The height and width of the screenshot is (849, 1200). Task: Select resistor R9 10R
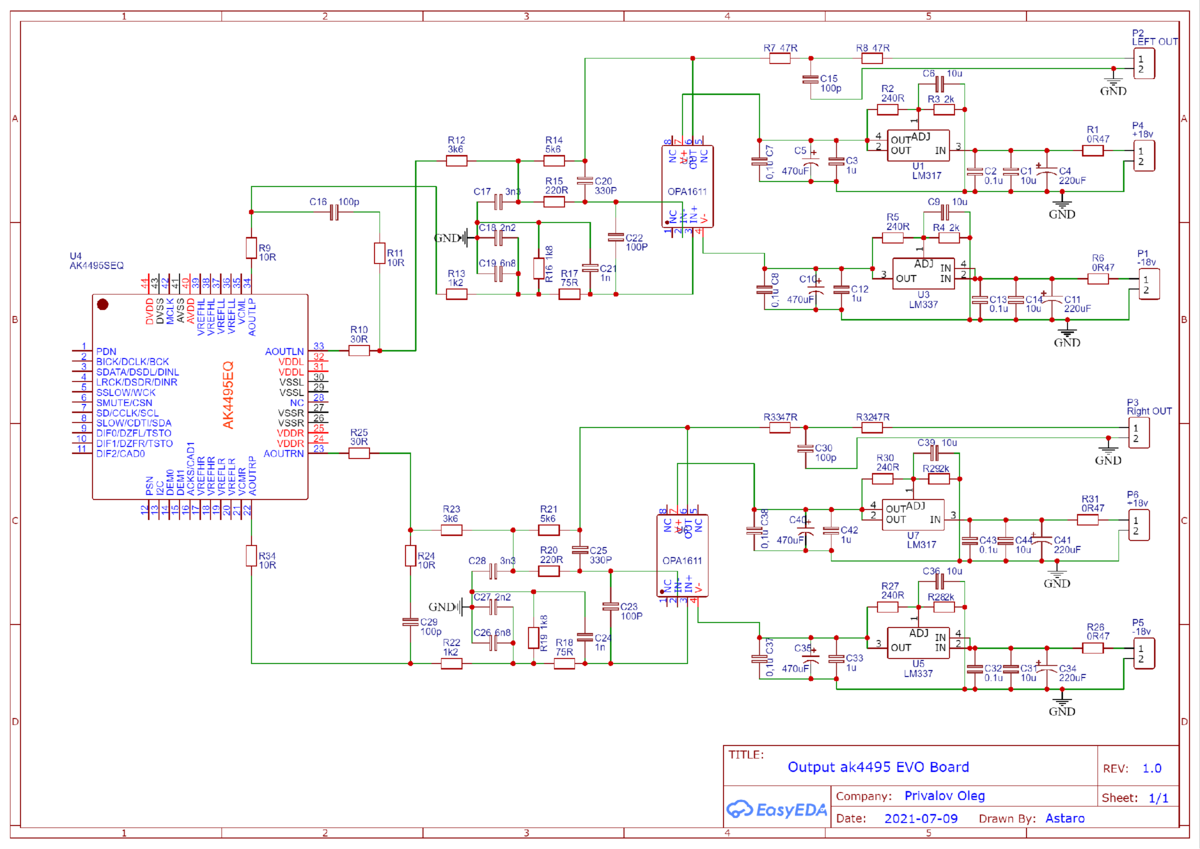click(251, 249)
